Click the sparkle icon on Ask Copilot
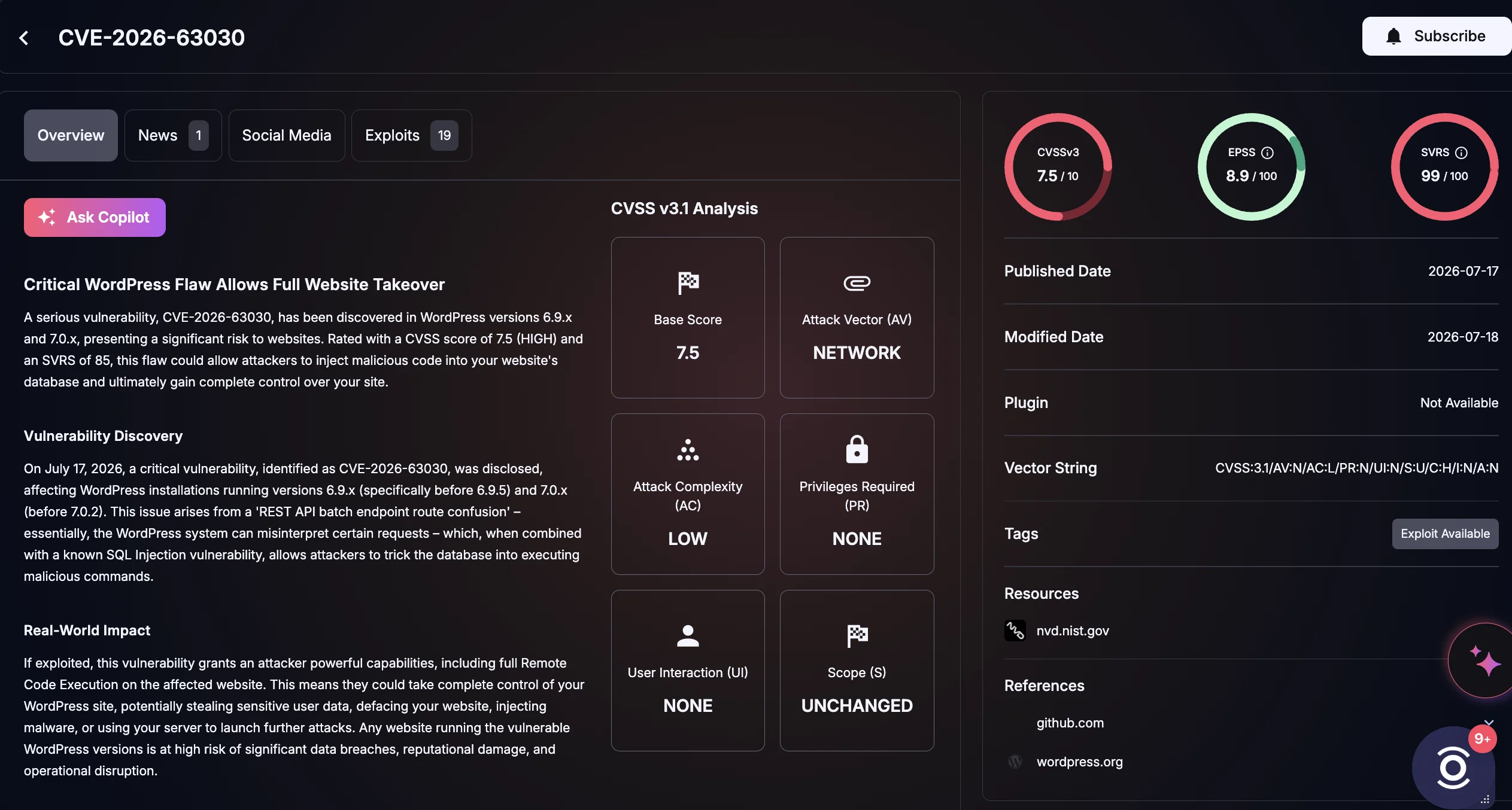The image size is (1512, 810). point(47,217)
